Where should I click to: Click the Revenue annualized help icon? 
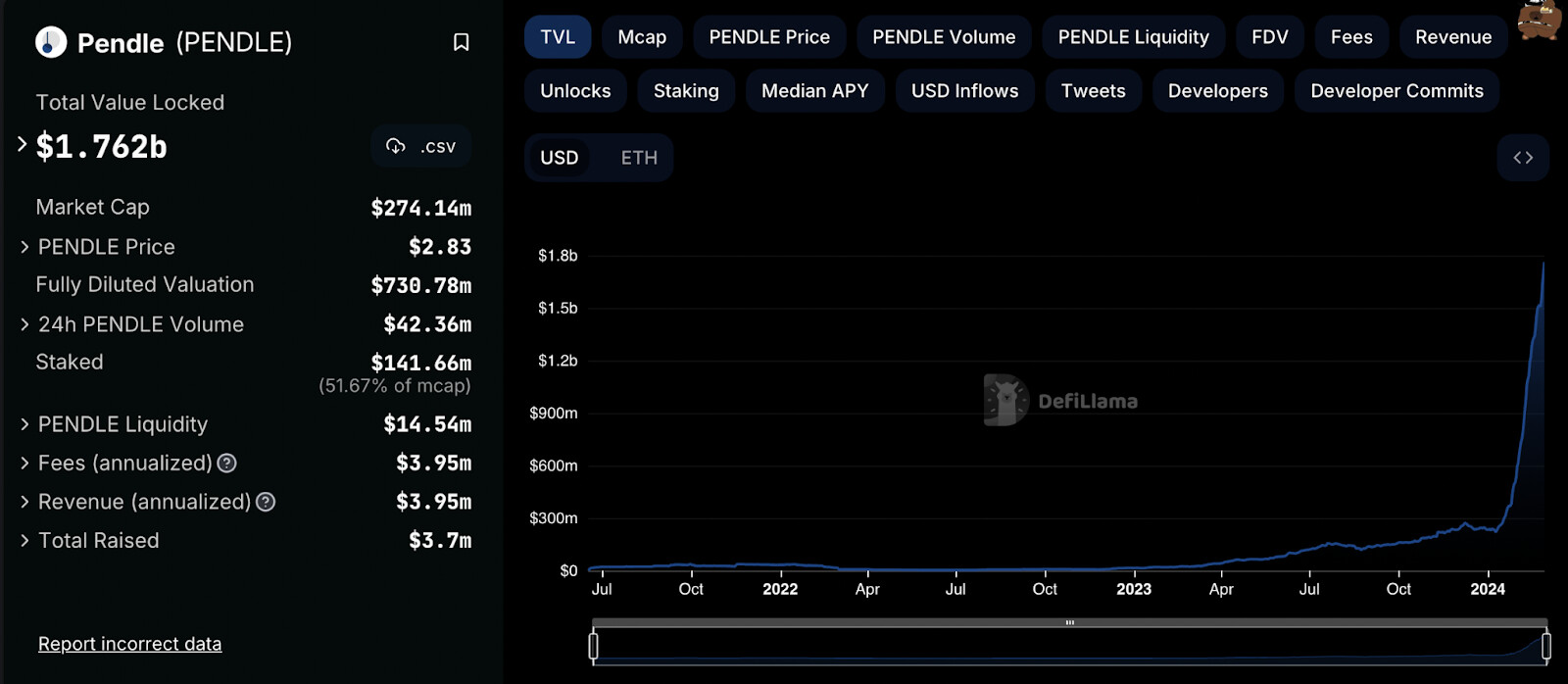pos(266,503)
